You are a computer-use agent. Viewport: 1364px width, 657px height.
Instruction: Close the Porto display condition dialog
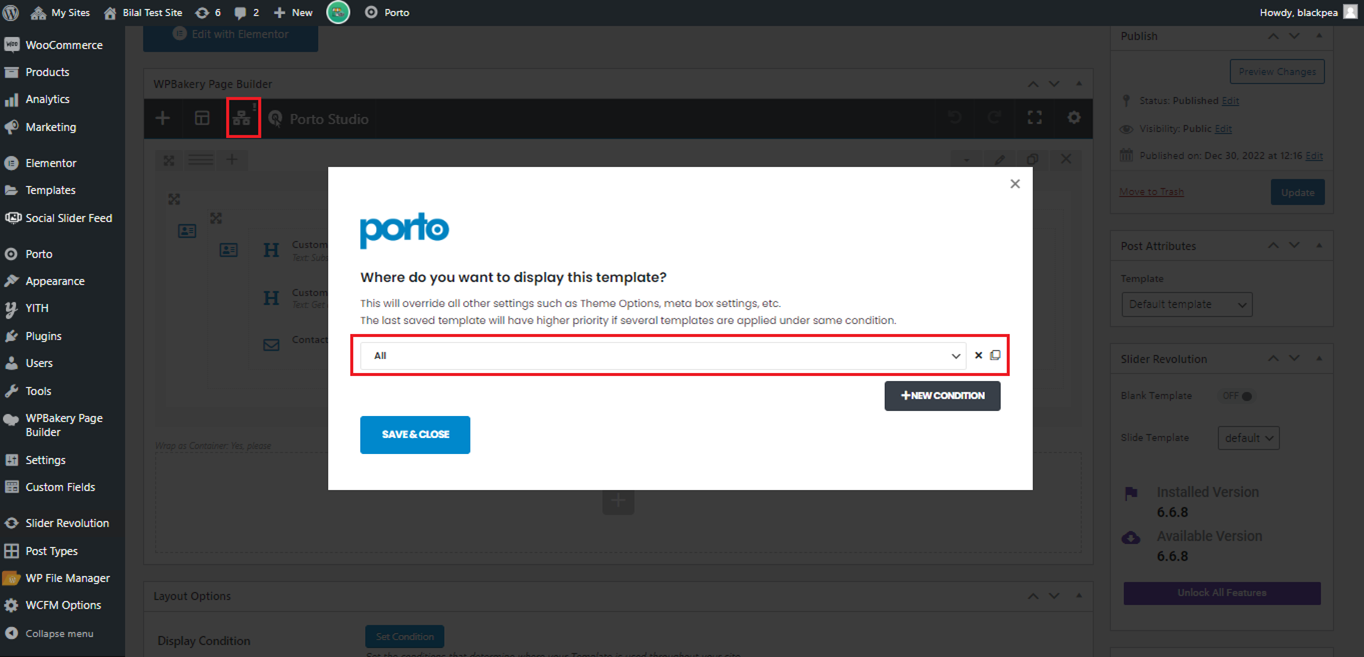1015,184
